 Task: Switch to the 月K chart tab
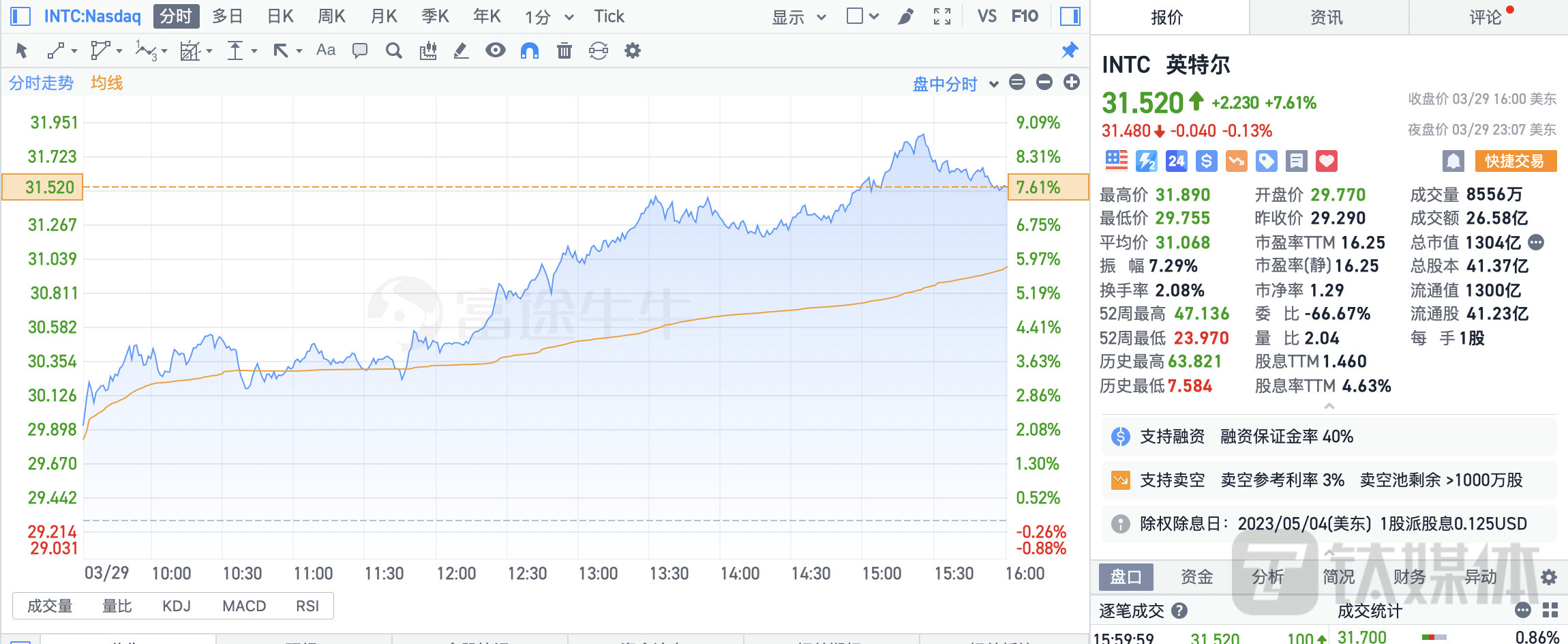384,16
